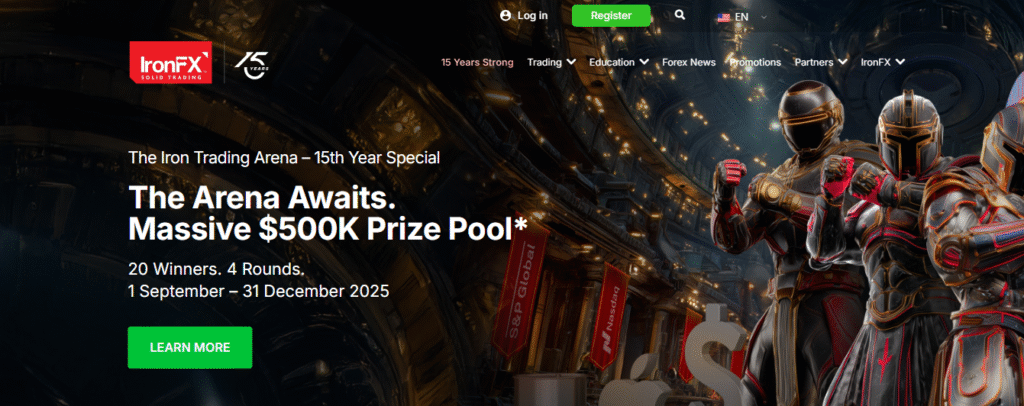1024x406 pixels.
Task: Click the US flag language icon
Action: coord(724,17)
